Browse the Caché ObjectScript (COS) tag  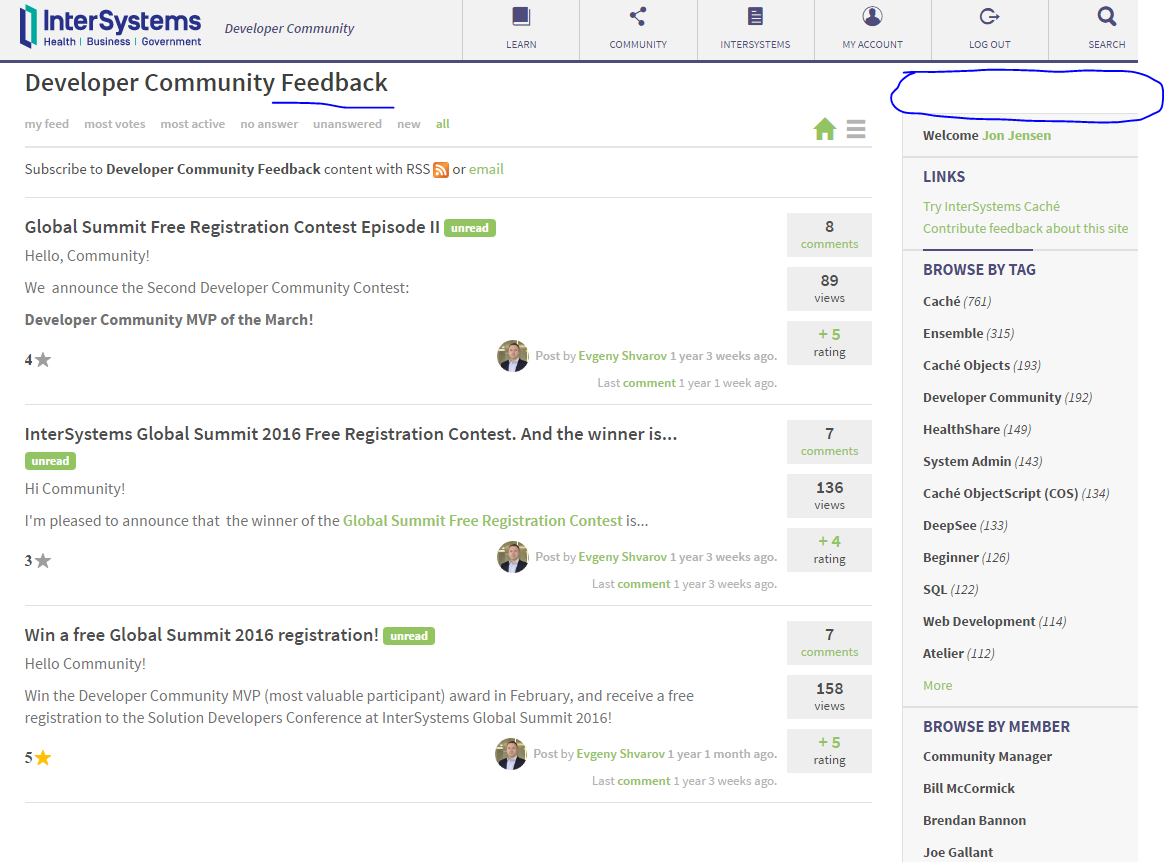[1016, 493]
